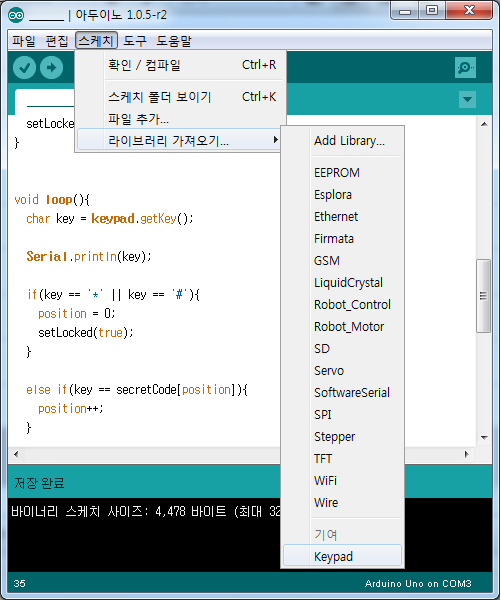Click 'Arduino Uno on COM3' status text
Screen dimensions: 501x600
pyautogui.click(x=418, y=584)
